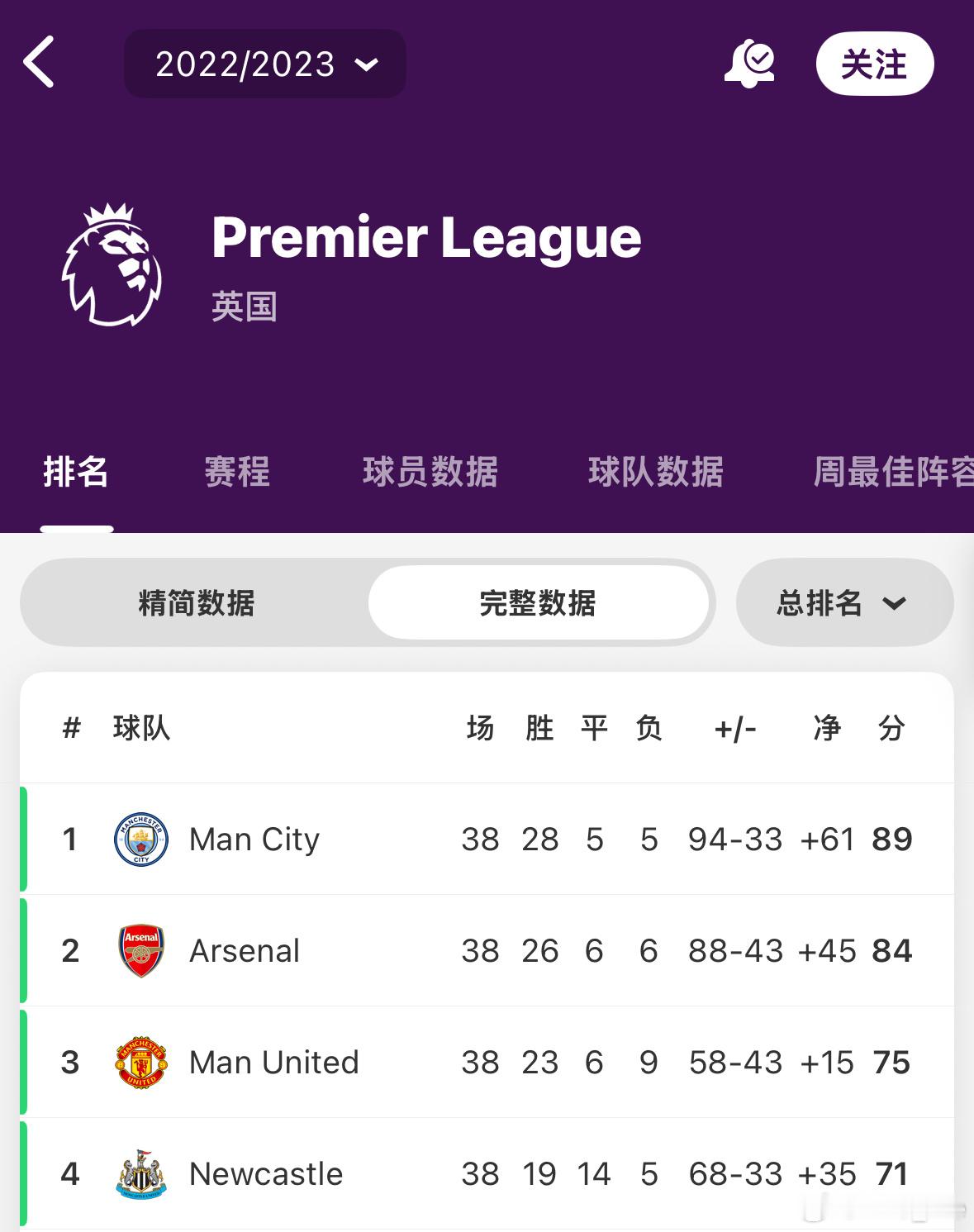Switch to 完整数据 full view
This screenshot has height=1232, width=974.
click(x=538, y=602)
